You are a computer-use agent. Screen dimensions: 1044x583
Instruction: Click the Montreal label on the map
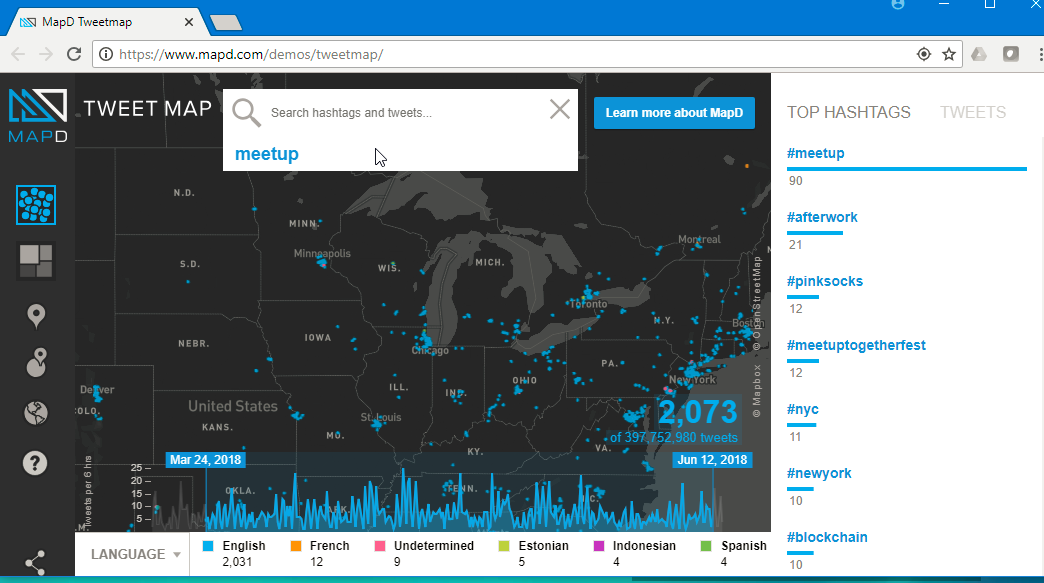699,239
